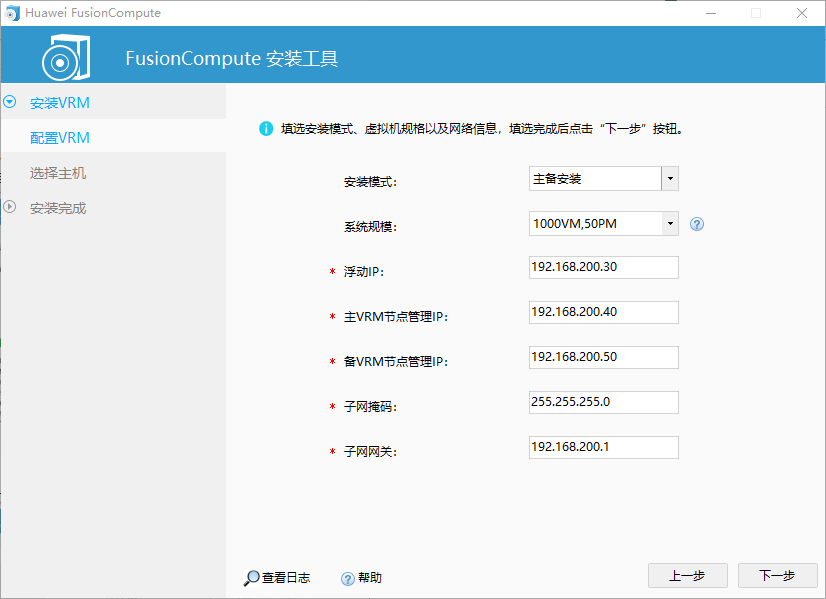
Task: Expand the 安装完成 step arrow icon
Action: pos(9,207)
